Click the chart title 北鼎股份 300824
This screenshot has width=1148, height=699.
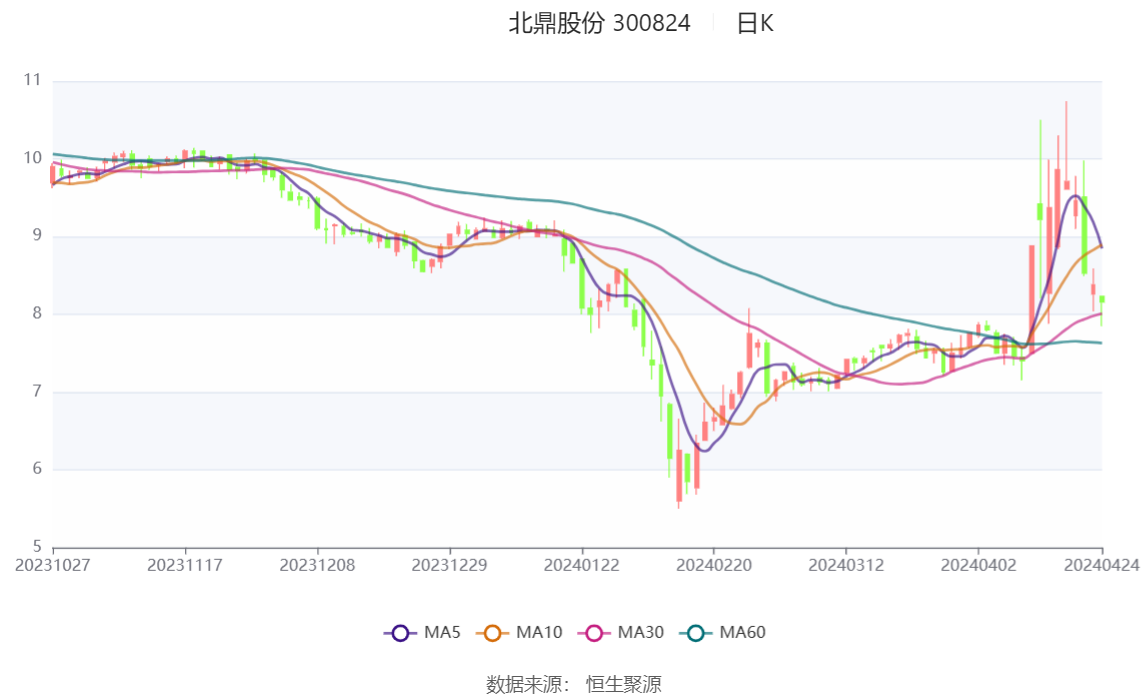click(600, 24)
